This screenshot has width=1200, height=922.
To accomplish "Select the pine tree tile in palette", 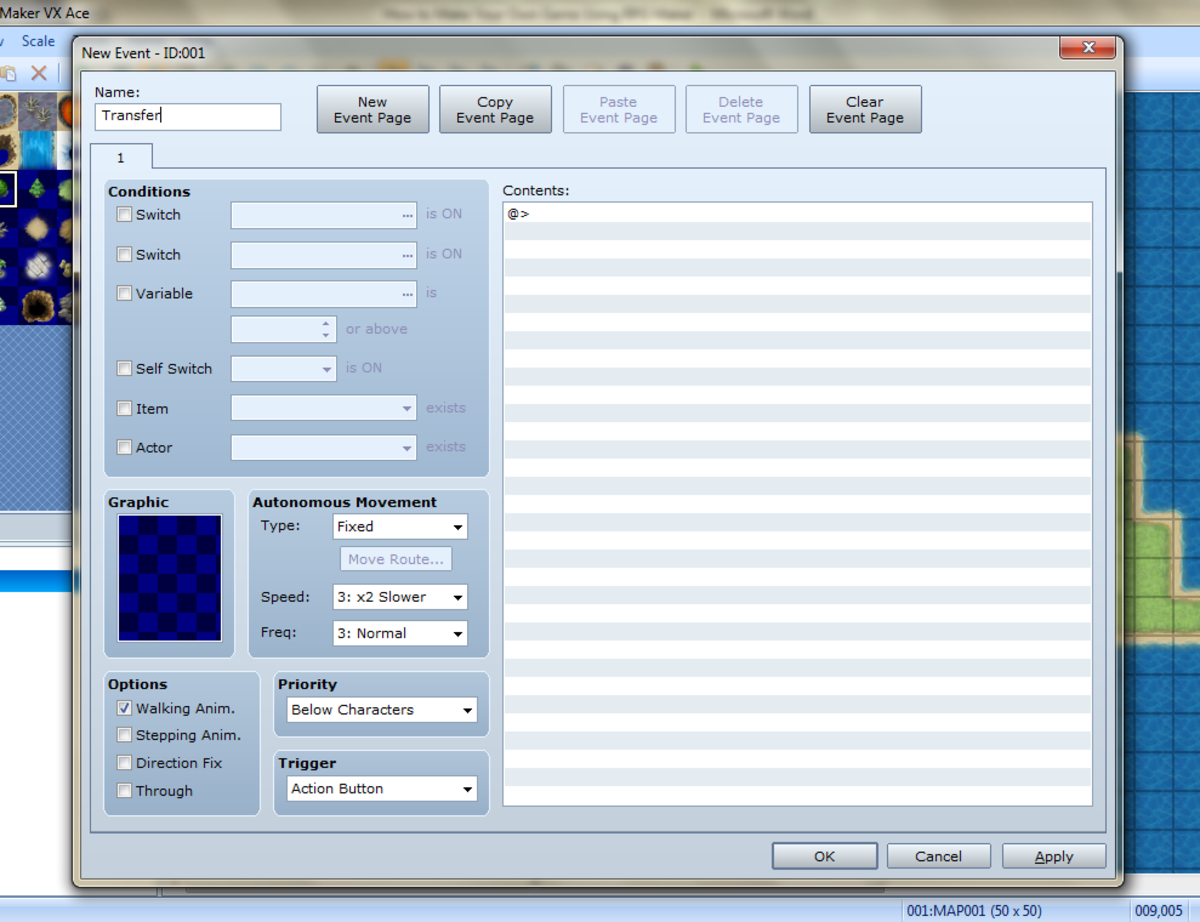I will pyautogui.click(x=38, y=188).
